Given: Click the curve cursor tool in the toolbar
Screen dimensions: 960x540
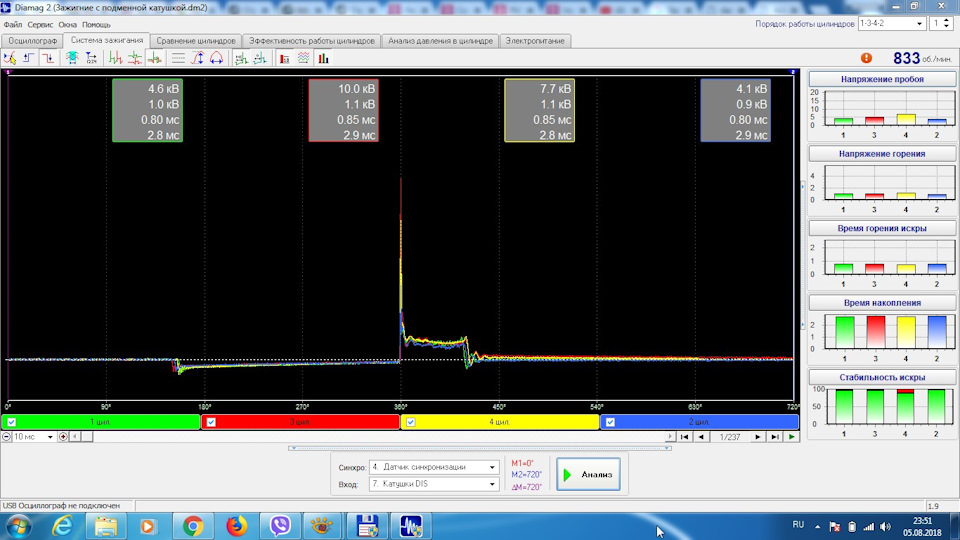Looking at the screenshot, I should 10,58.
